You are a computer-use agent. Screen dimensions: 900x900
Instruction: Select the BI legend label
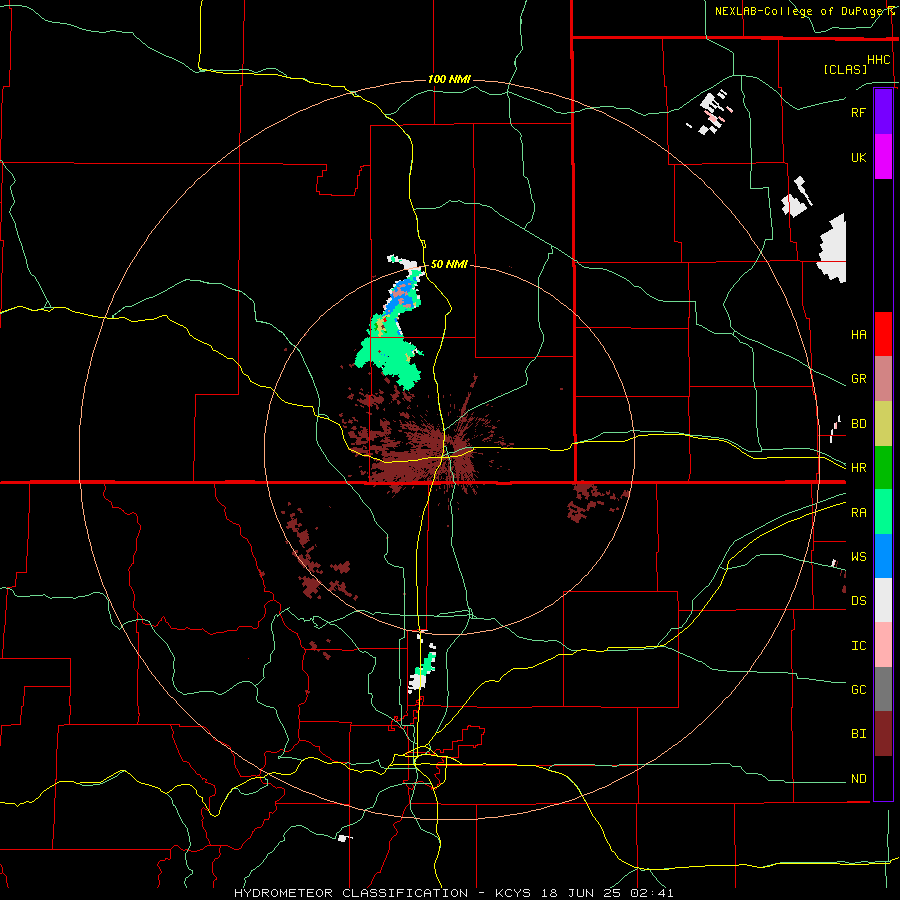pos(858,734)
